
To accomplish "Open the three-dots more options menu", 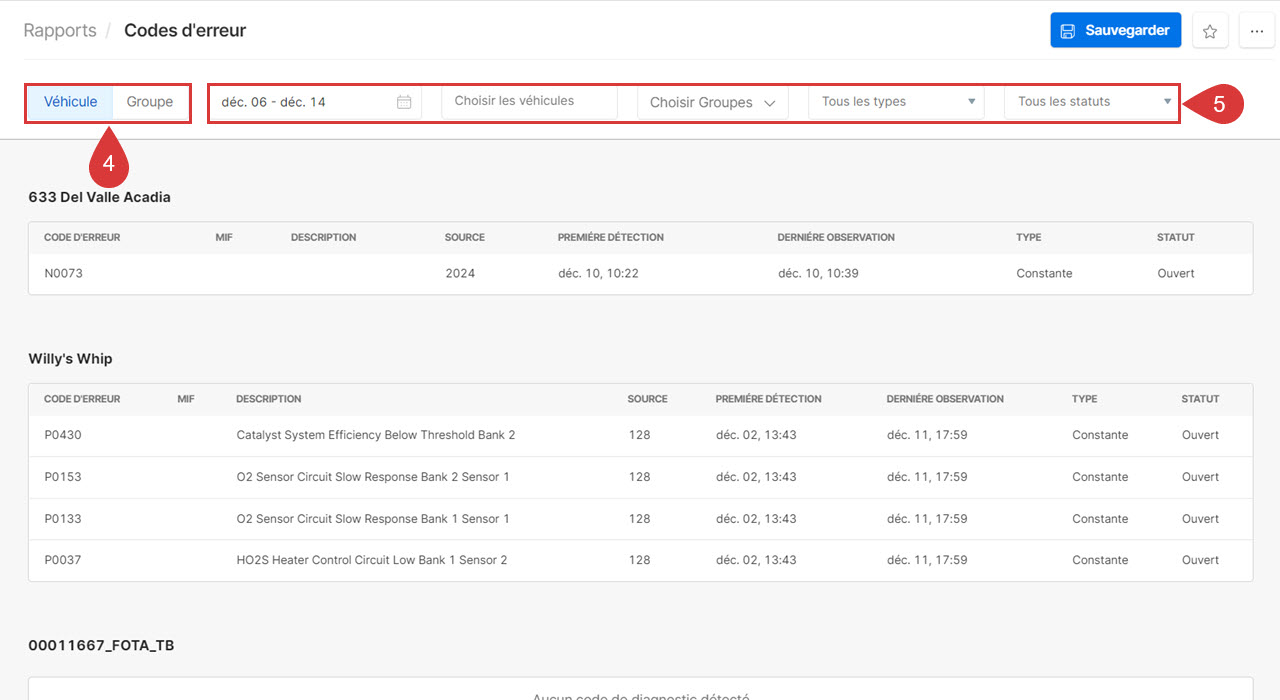I will coord(1257,31).
